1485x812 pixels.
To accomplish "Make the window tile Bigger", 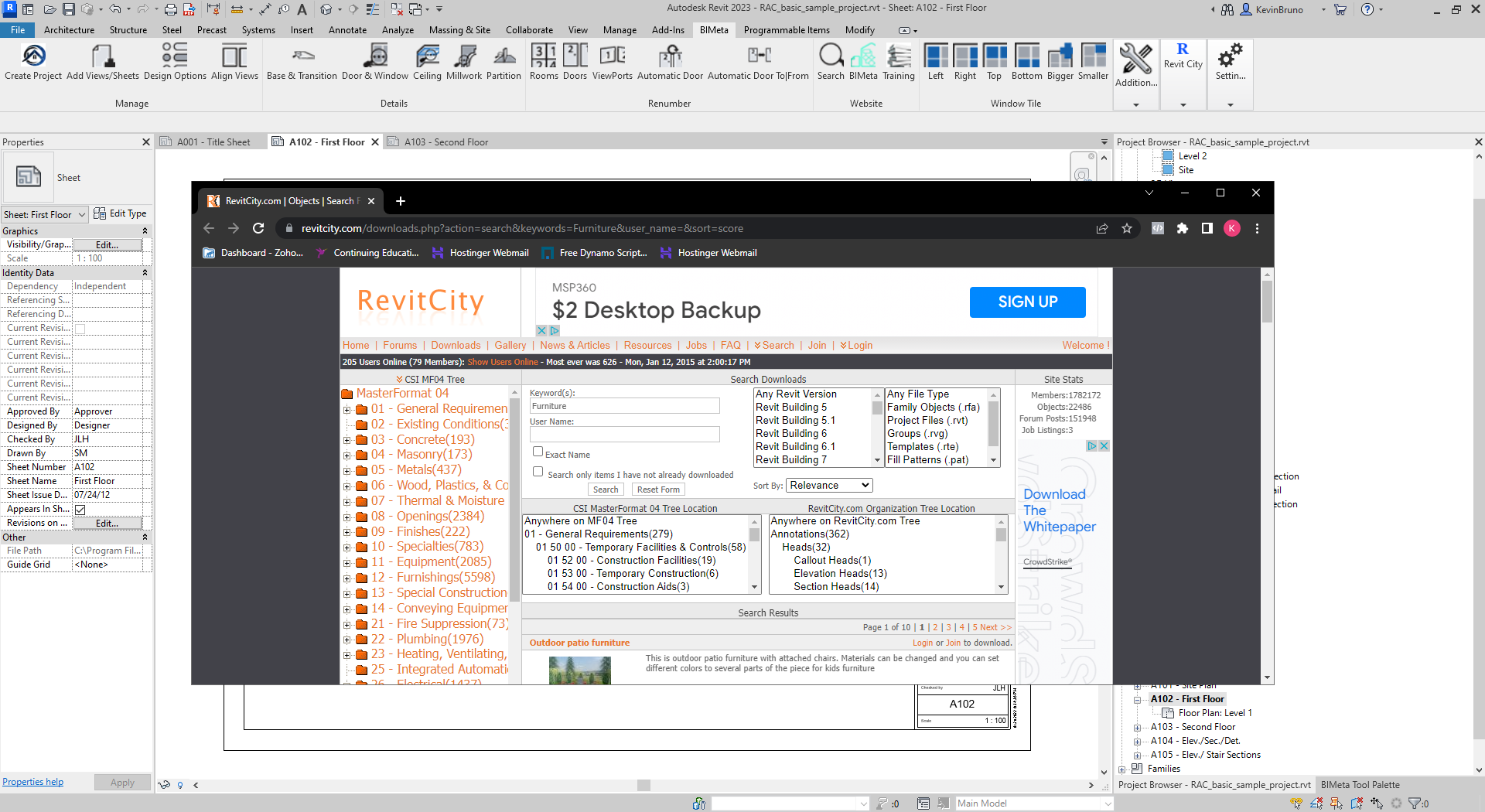I will tap(1060, 62).
